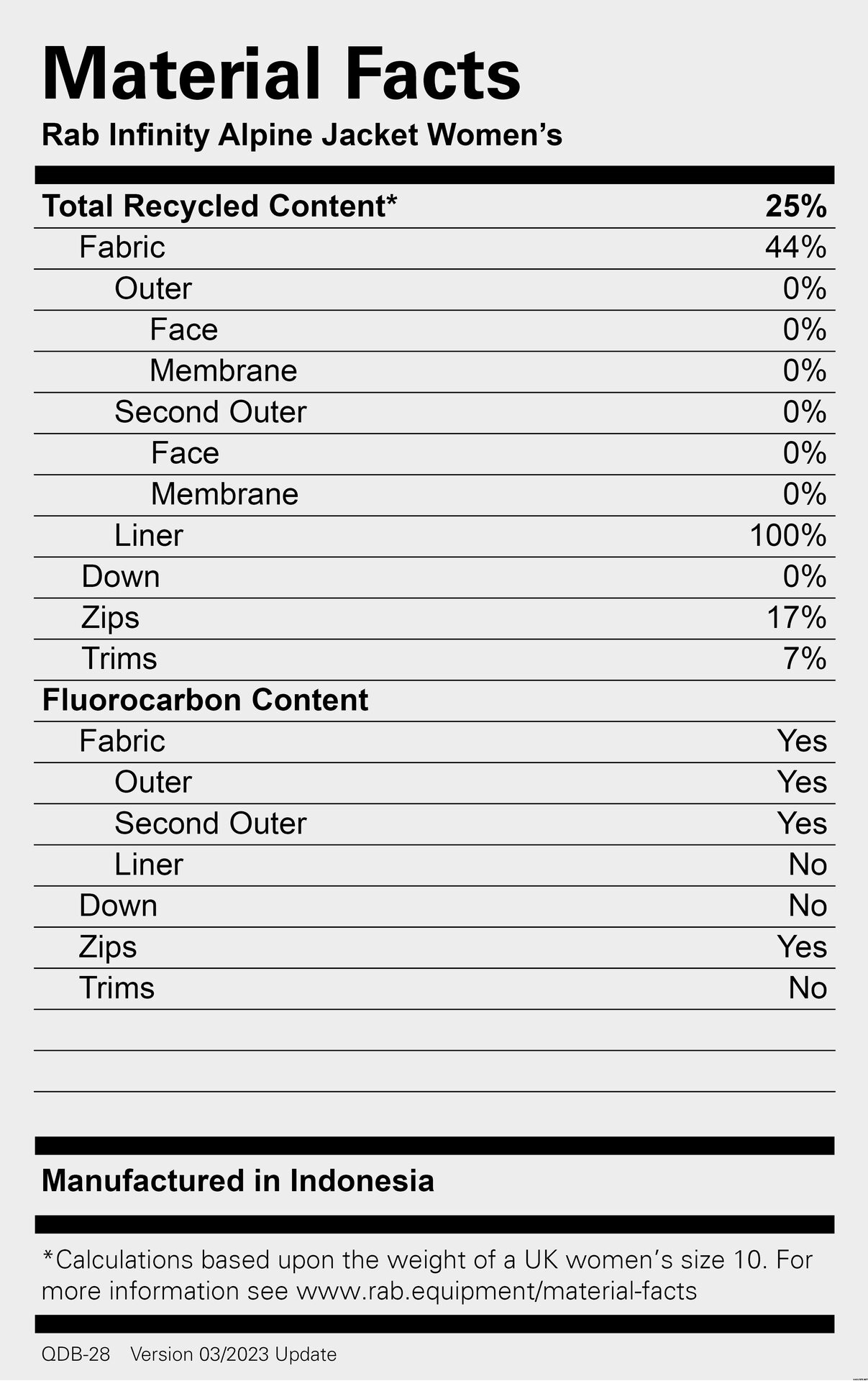The height and width of the screenshot is (1381, 868).
Task: Select the Trims 7% value
Action: 805,659
